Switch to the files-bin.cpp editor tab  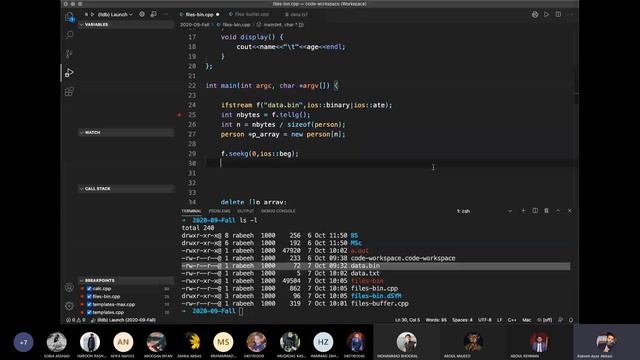tap(200, 14)
